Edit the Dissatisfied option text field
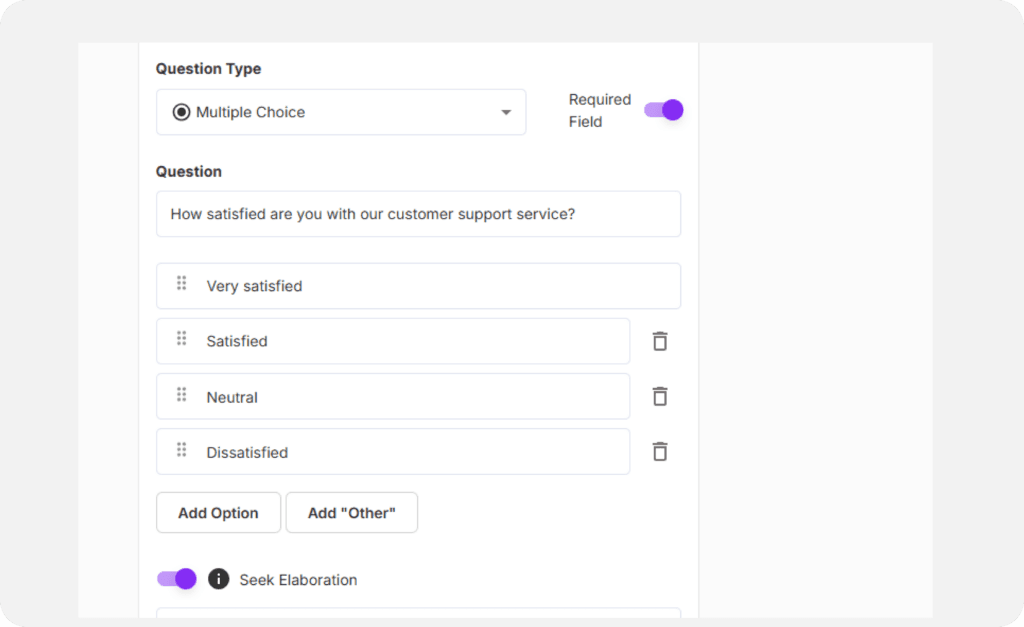 [x=410, y=452]
